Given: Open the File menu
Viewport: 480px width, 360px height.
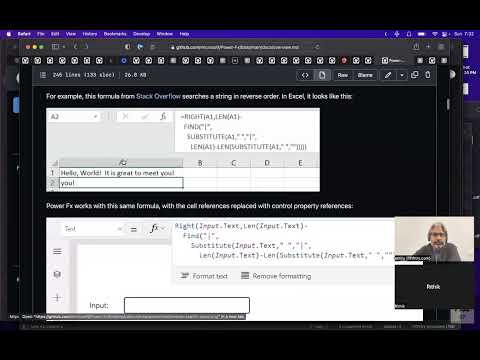Looking at the screenshot, I should [x=41, y=34].
